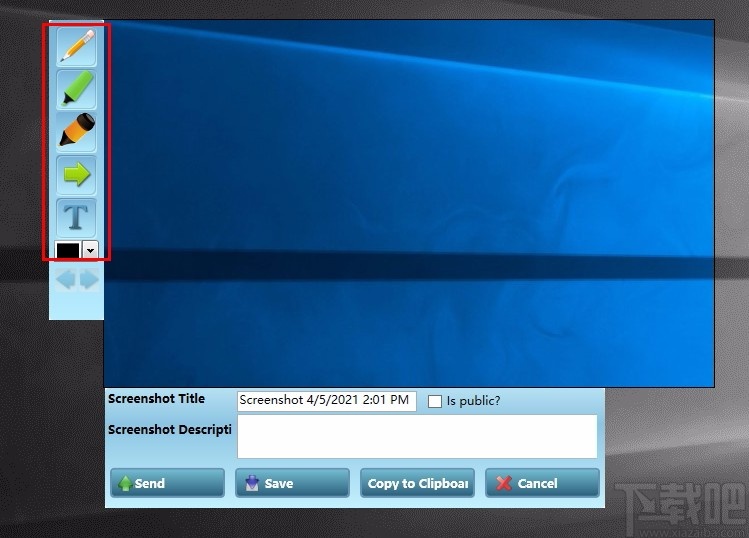
Task: Select the pencil drawing tool
Action: pos(76,47)
